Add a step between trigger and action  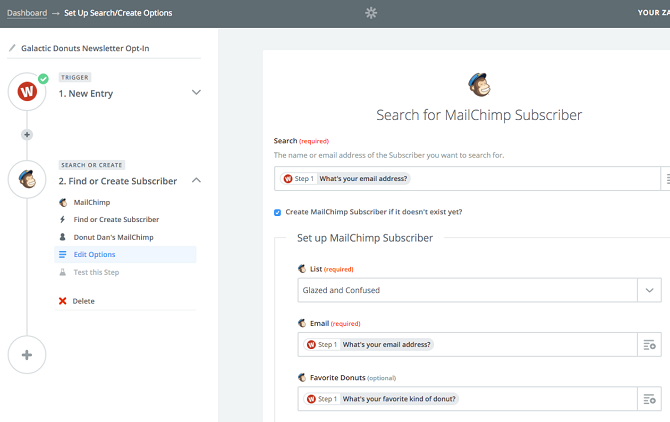[27, 135]
